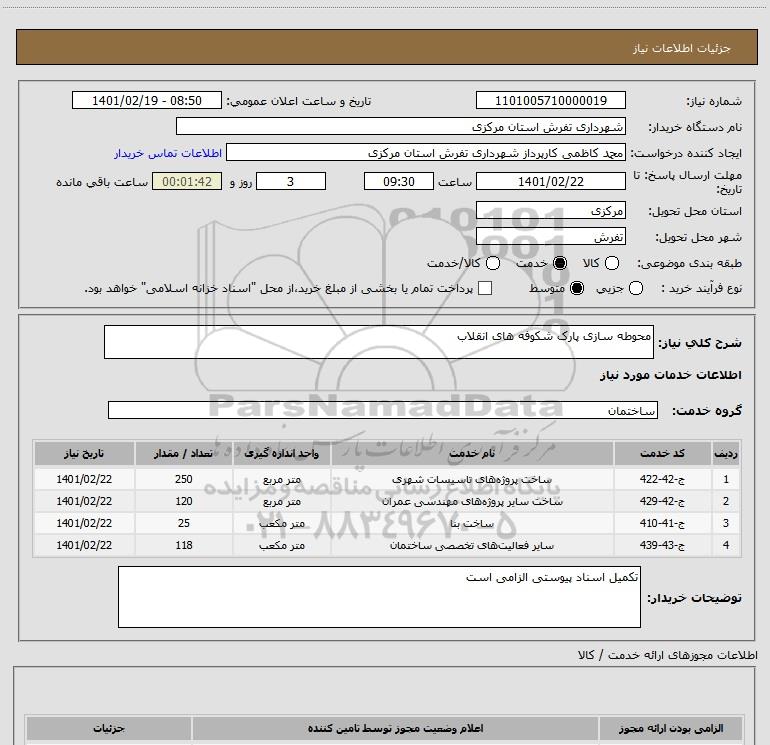
Task: Click quantity cell 25
Action: (184, 524)
